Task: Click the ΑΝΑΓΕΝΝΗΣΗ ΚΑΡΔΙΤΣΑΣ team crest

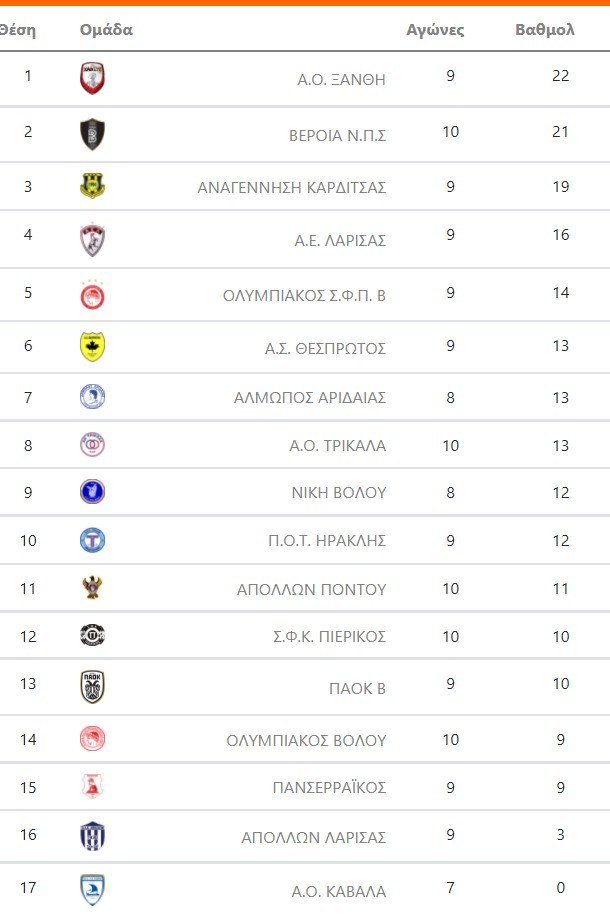Action: click(x=92, y=186)
